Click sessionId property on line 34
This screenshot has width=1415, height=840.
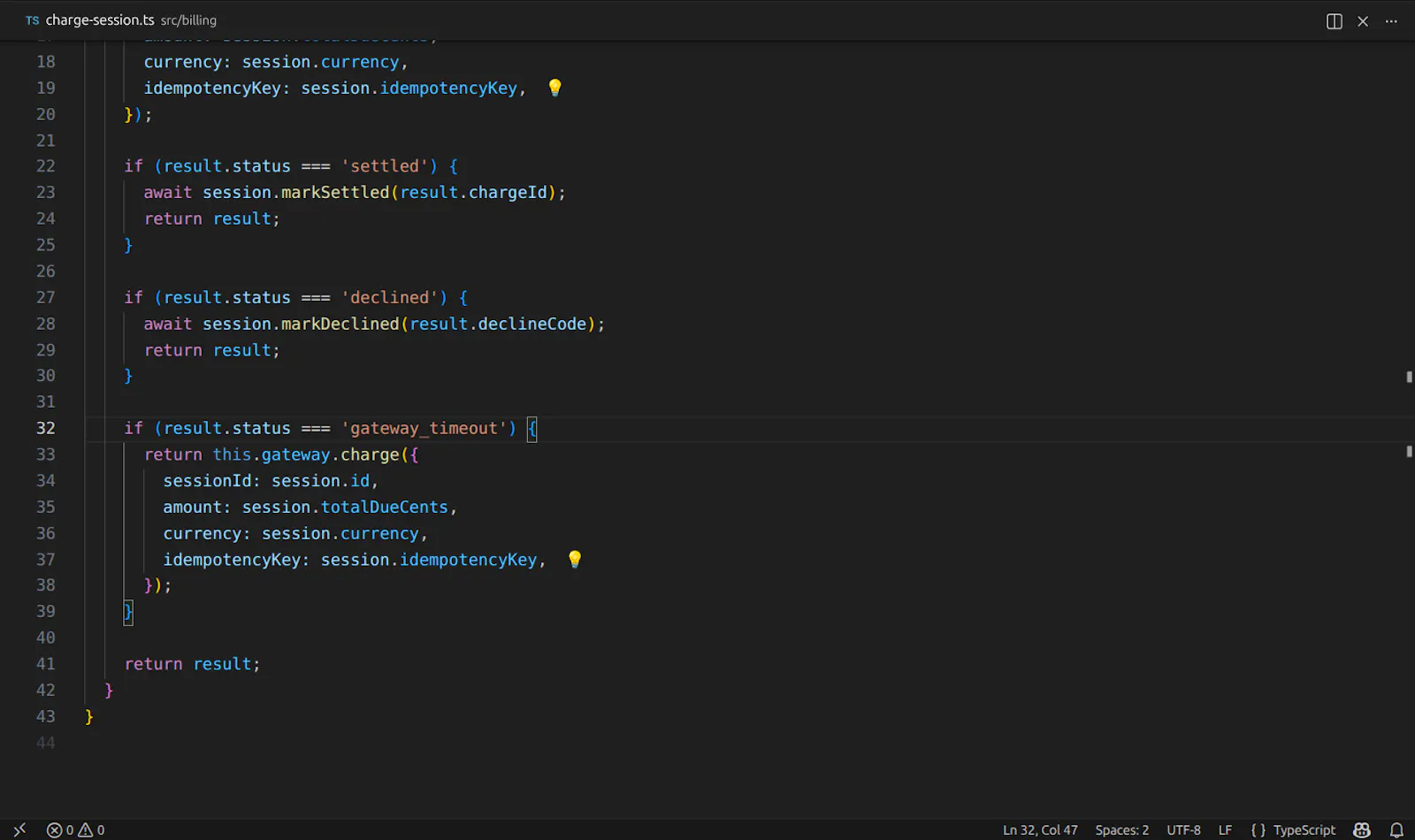[x=207, y=480]
